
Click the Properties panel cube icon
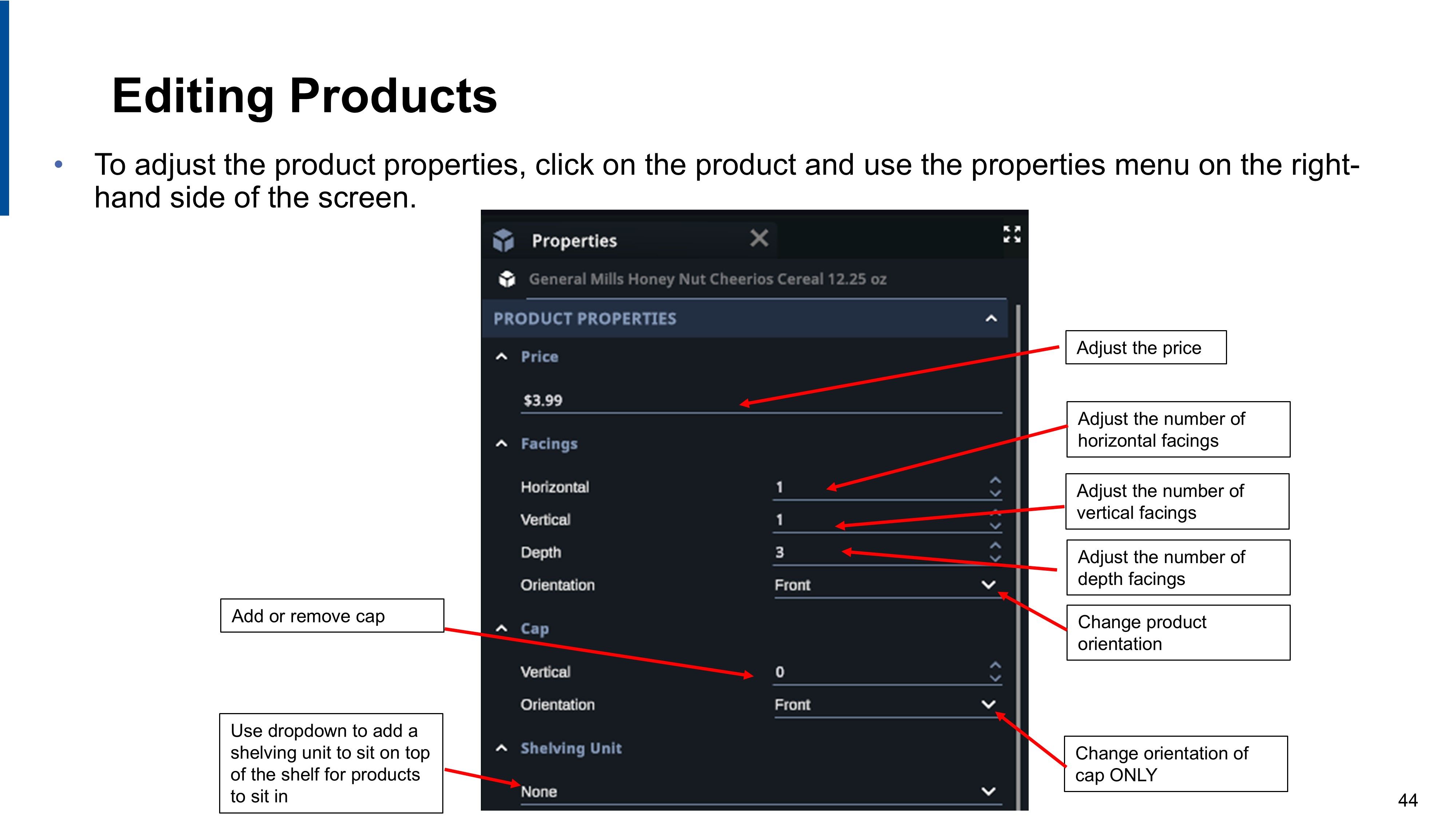pyautogui.click(x=503, y=240)
